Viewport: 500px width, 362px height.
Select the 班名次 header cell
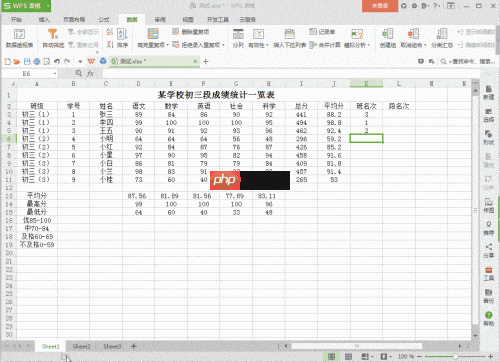click(x=366, y=106)
